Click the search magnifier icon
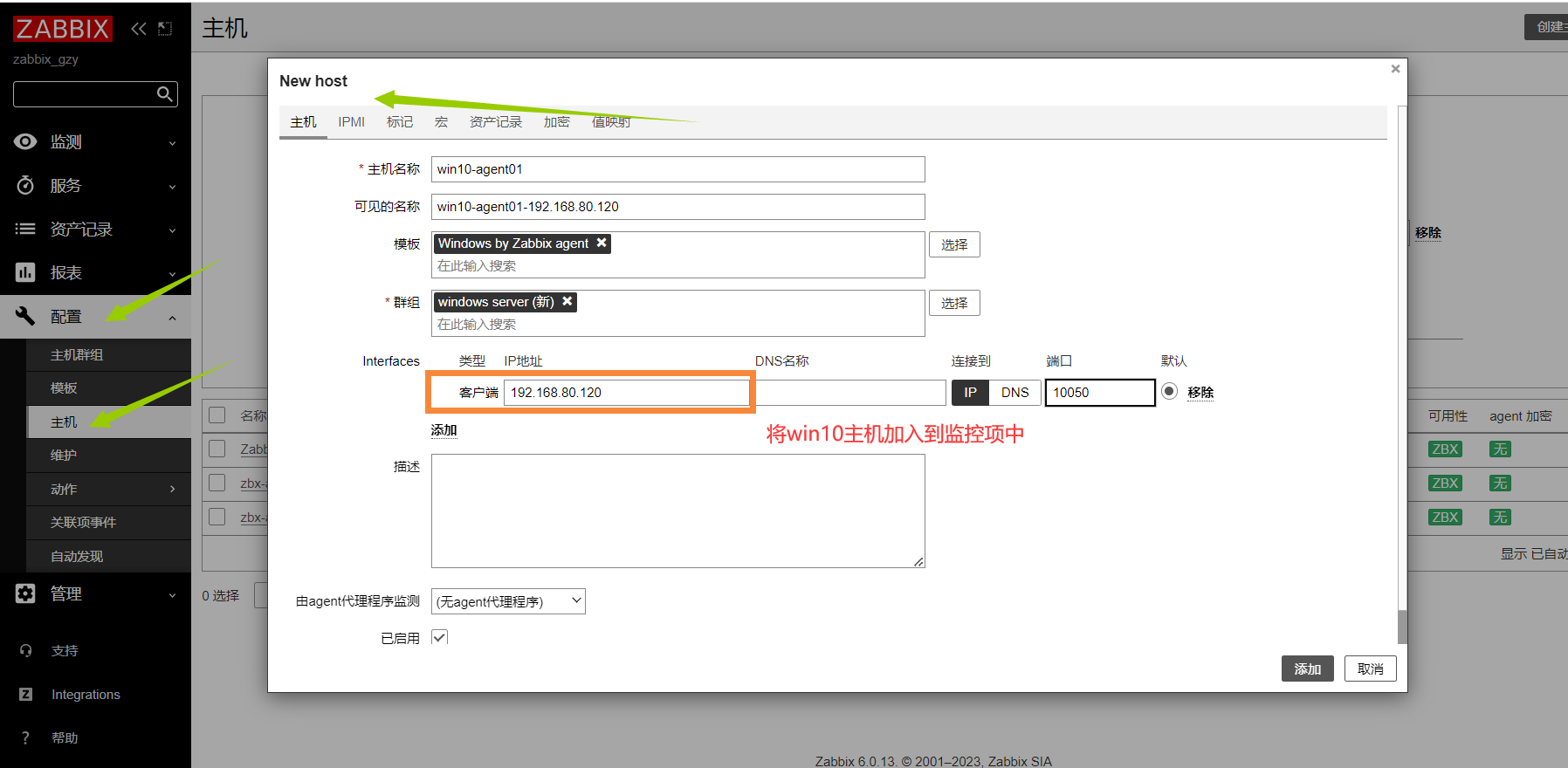 coord(164,94)
